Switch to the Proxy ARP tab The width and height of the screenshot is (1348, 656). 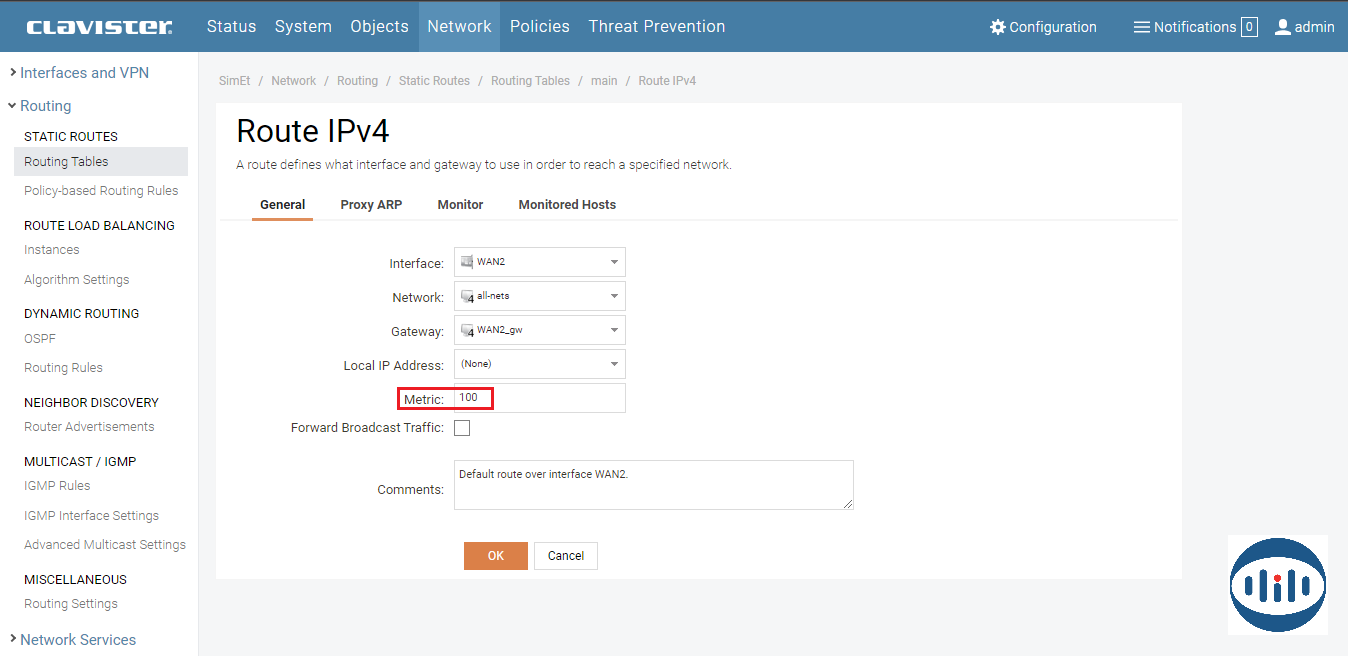[371, 204]
